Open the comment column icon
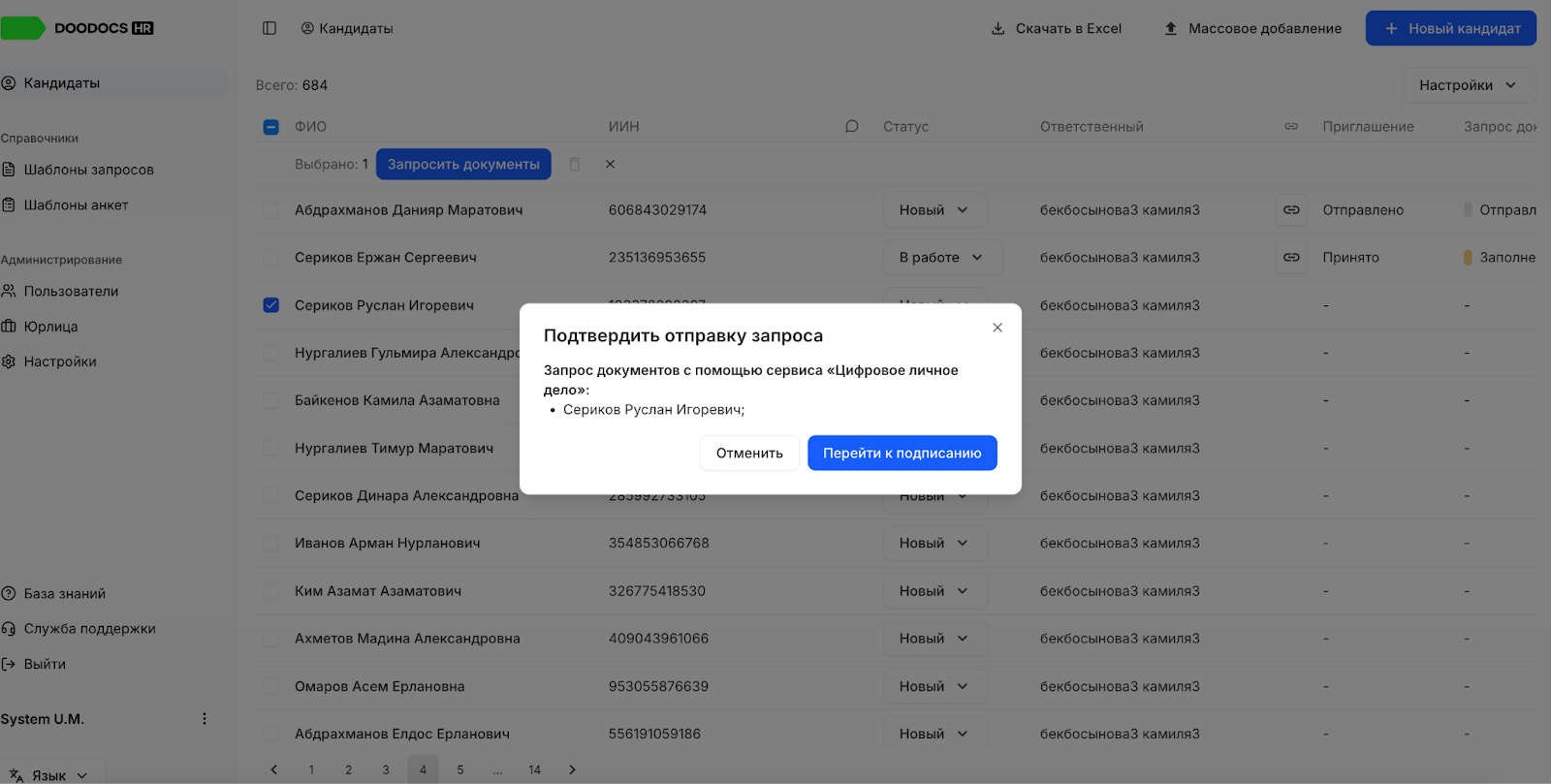The image size is (1551, 784). (x=851, y=126)
